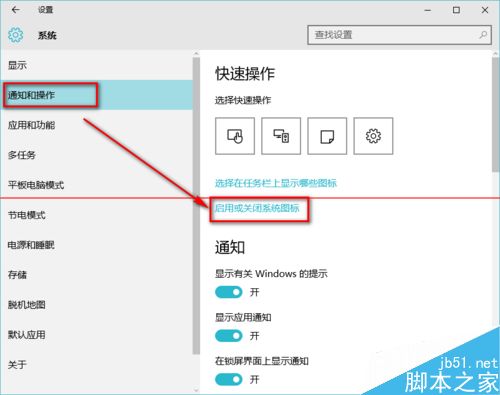500x395 pixels.
Task: Click the sidebar scroll up arrow
Action: (x=196, y=54)
